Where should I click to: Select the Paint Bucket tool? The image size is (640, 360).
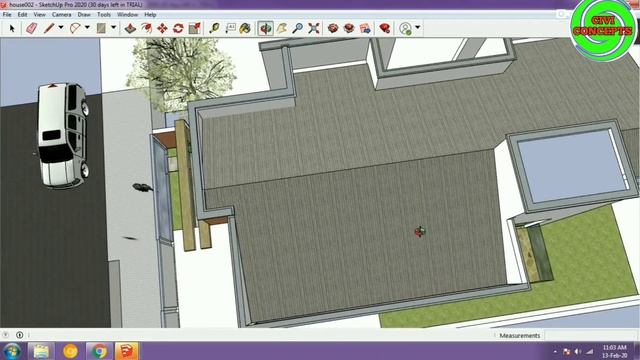point(245,28)
